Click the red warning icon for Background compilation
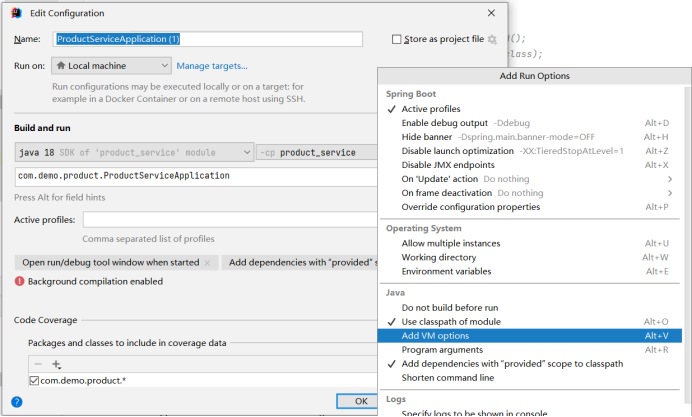Viewport: 692px width, 417px height. (19, 282)
